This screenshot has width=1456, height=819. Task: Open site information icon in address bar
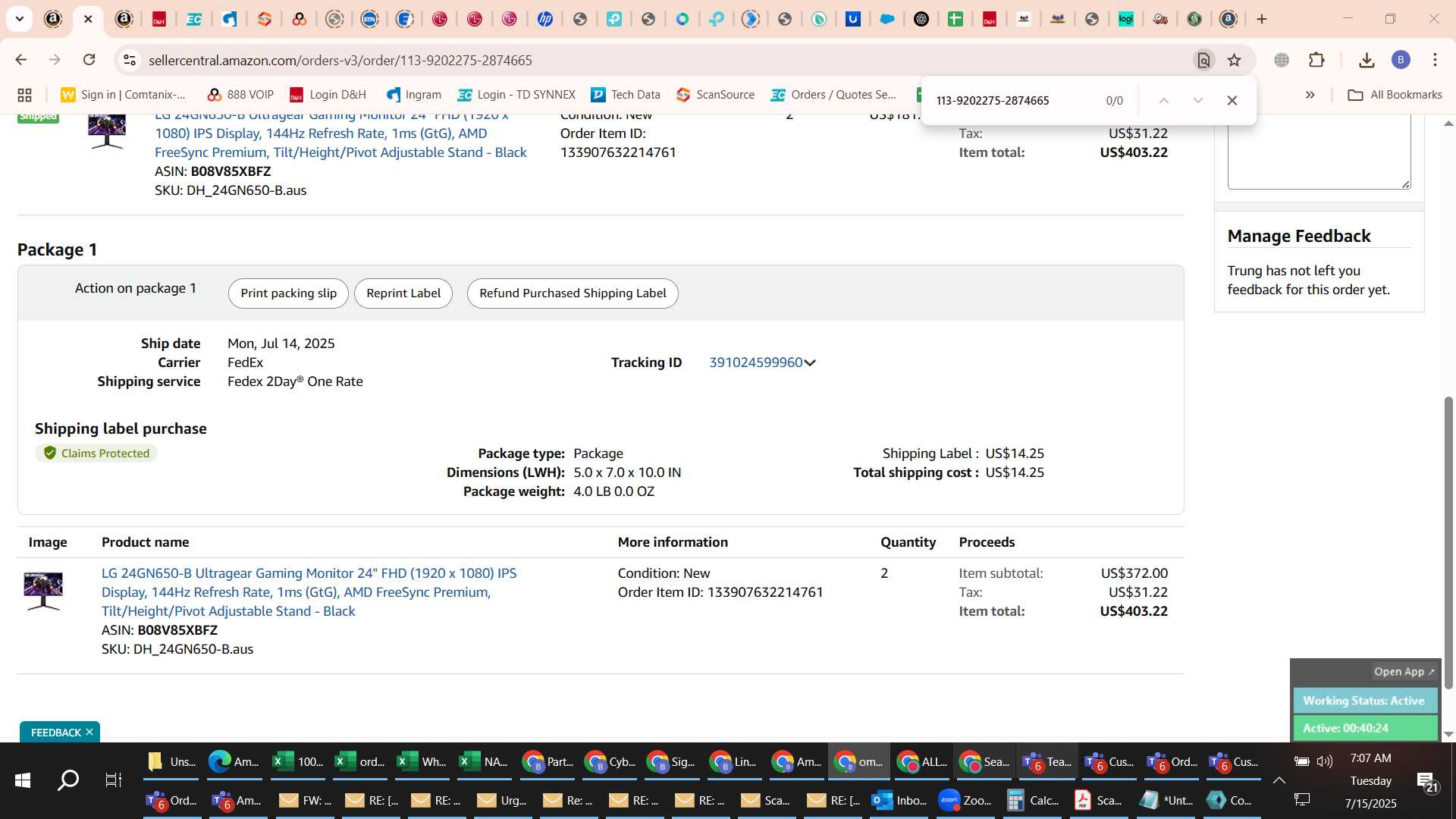pos(130,60)
